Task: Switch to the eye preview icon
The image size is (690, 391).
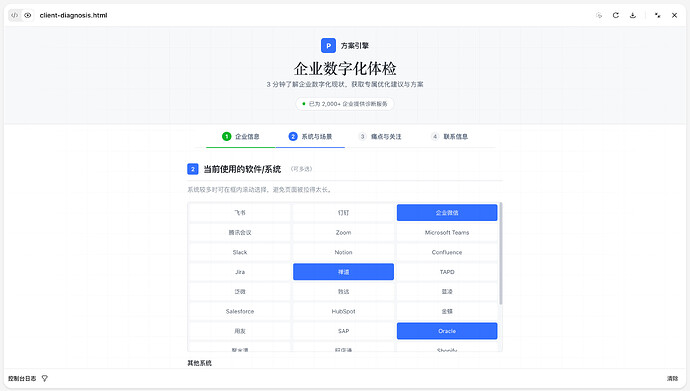Action: 28,15
